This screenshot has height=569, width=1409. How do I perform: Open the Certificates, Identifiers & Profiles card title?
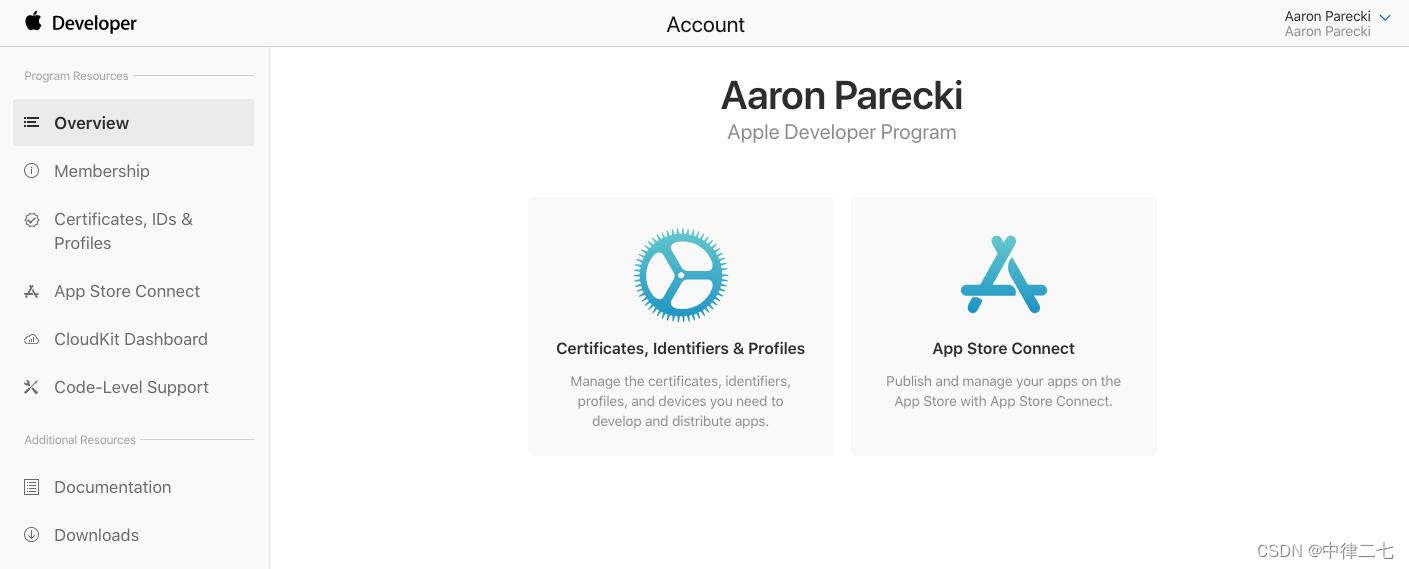tap(680, 348)
